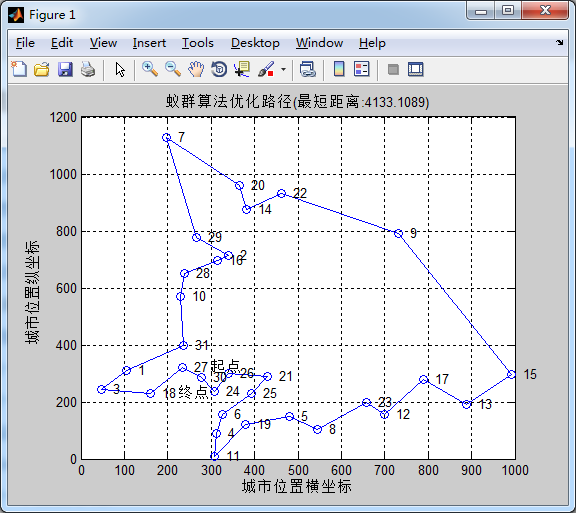The width and height of the screenshot is (576, 513).
Task: Maximize the Figure 1 window
Action: (508, 11)
